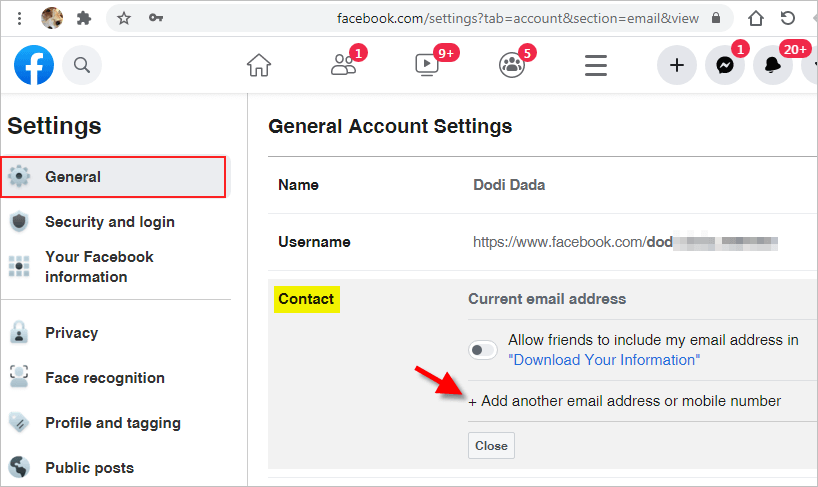
Task: Click the password key icon
Action: pos(155,18)
